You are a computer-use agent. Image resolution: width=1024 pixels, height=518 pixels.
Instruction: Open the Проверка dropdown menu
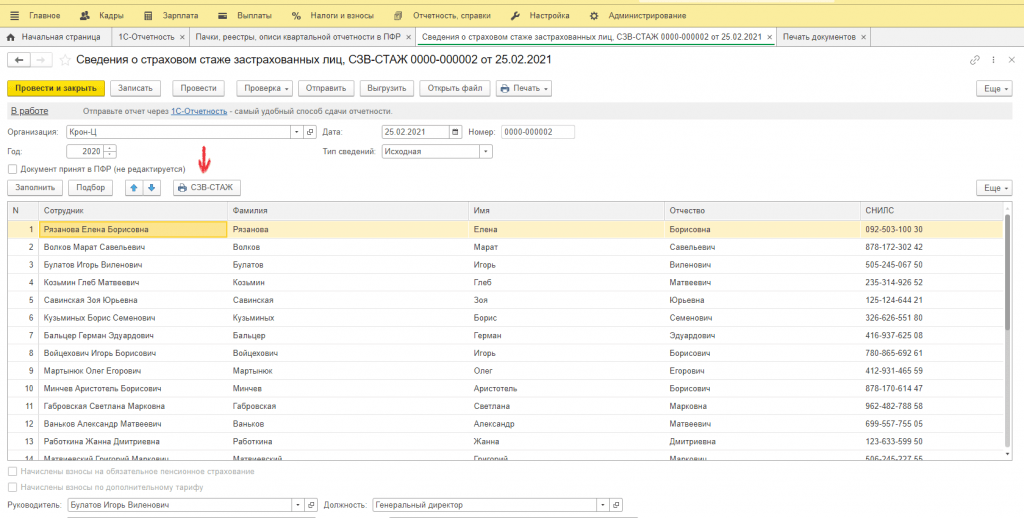(x=264, y=88)
